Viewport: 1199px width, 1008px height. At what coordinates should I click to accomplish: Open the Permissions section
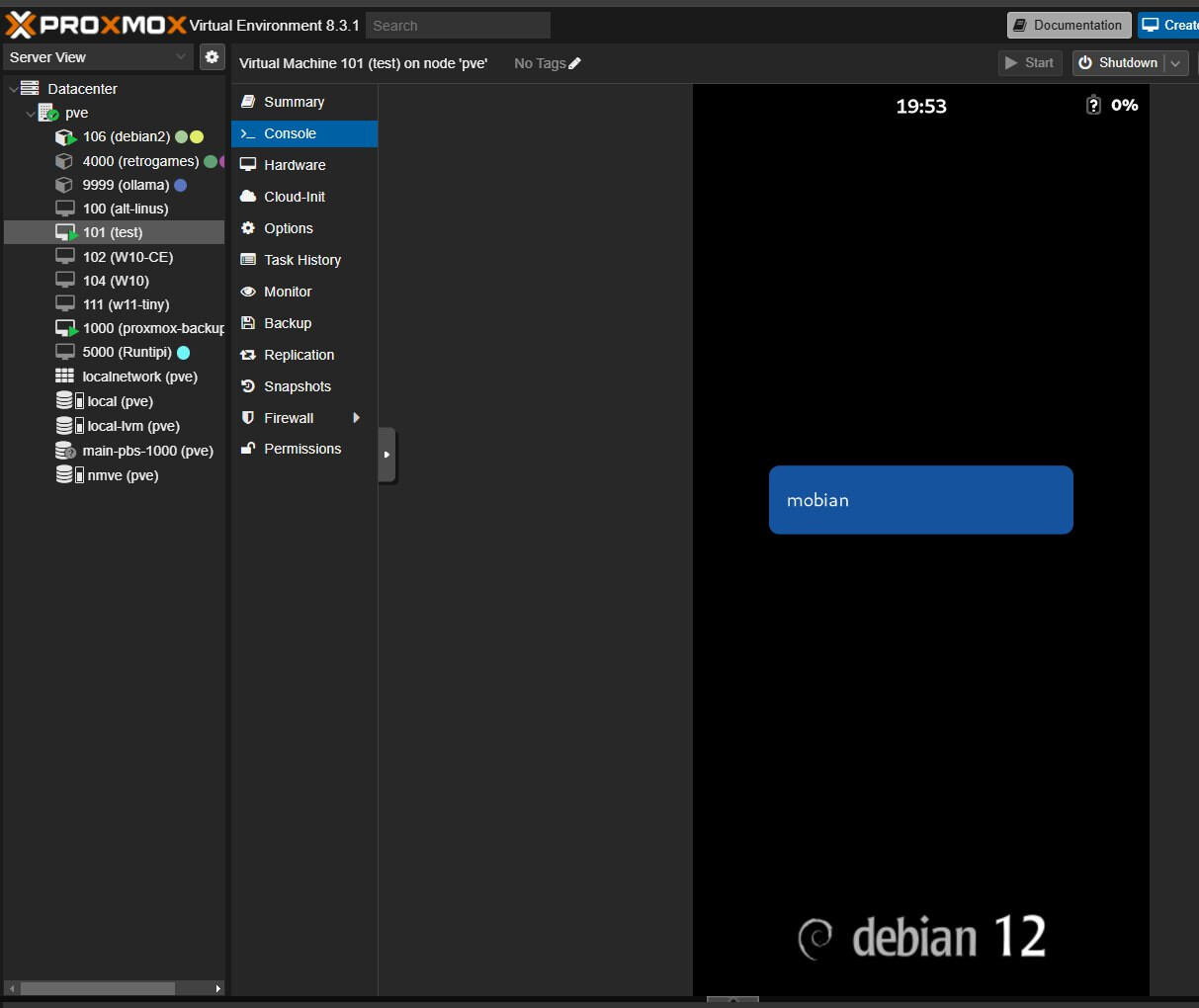coord(304,449)
